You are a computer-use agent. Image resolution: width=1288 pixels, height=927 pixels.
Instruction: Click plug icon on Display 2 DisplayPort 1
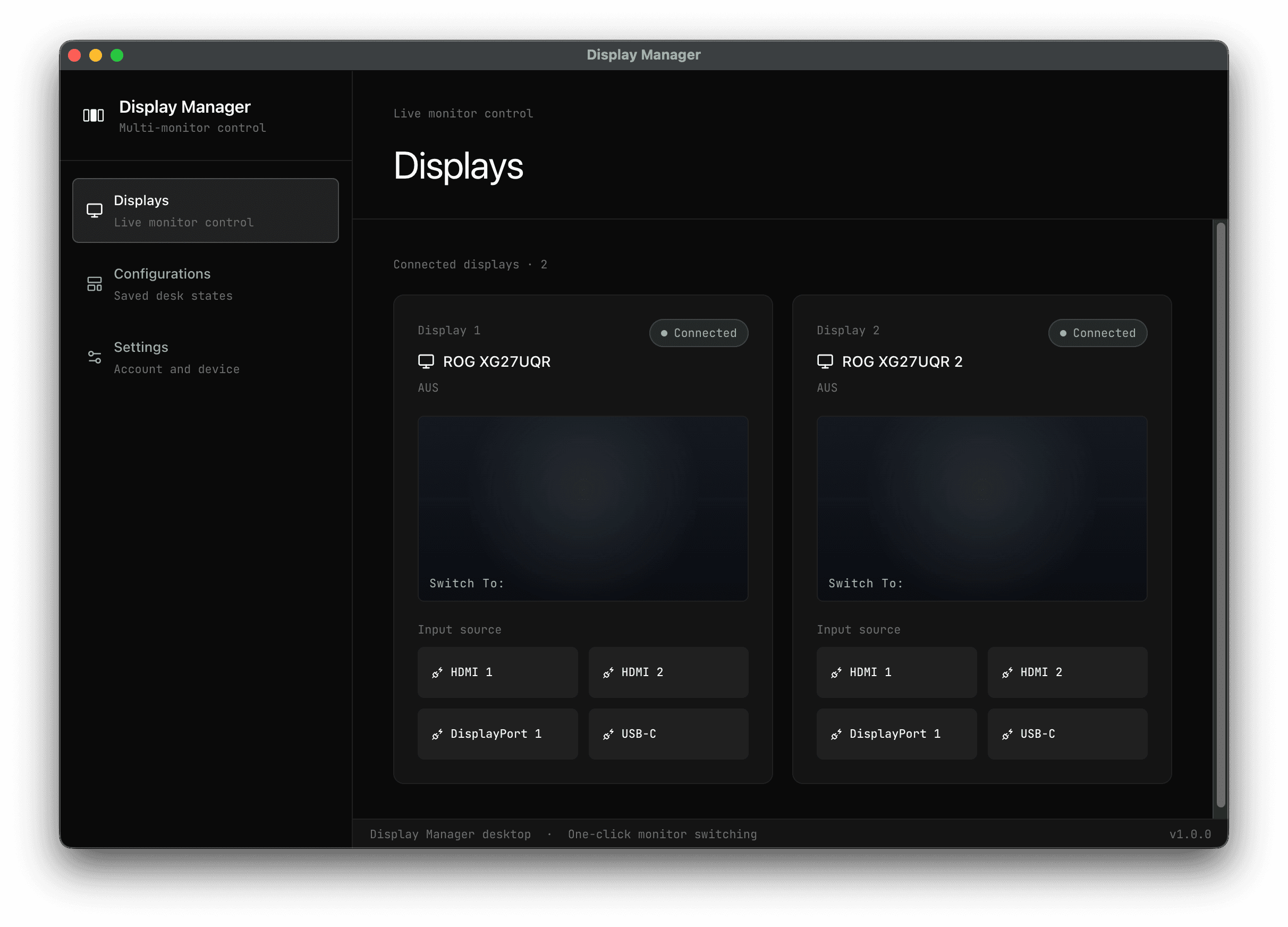836,735
